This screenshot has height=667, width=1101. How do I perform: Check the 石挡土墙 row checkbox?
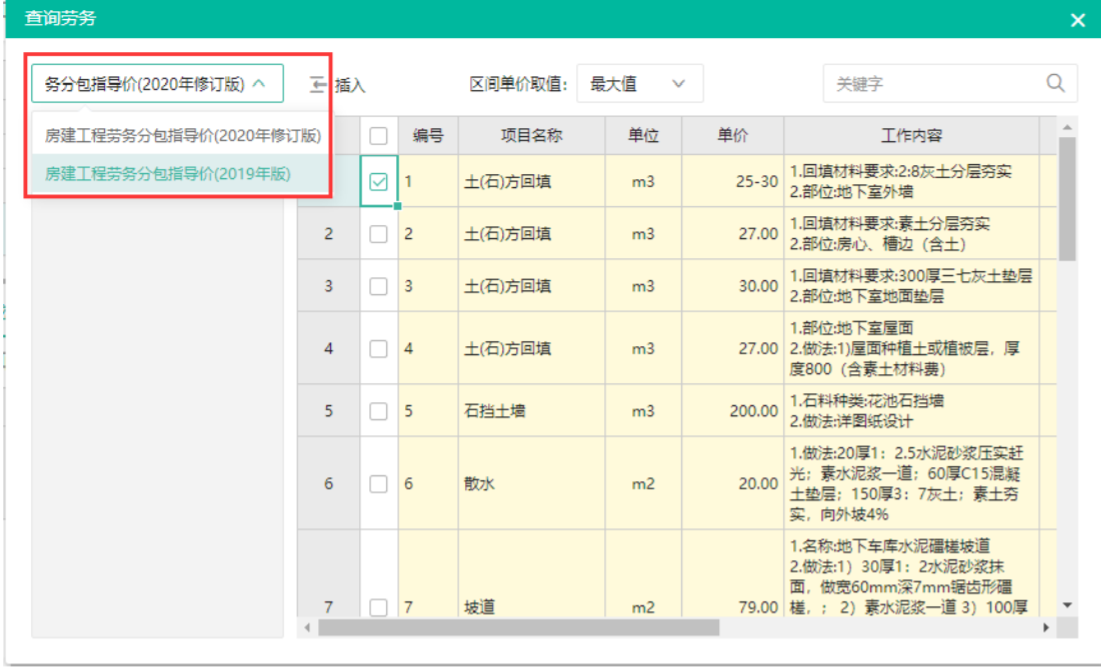pos(378,411)
